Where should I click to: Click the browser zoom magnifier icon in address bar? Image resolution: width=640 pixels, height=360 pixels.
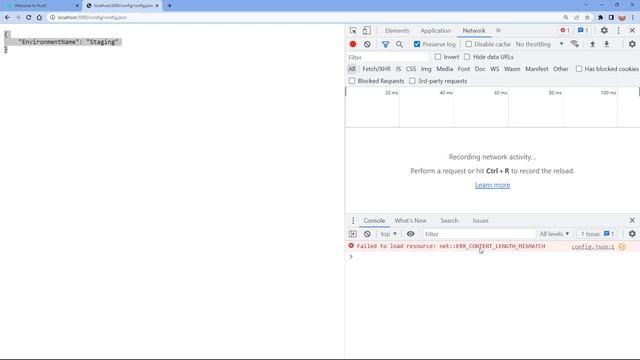[x=566, y=18]
